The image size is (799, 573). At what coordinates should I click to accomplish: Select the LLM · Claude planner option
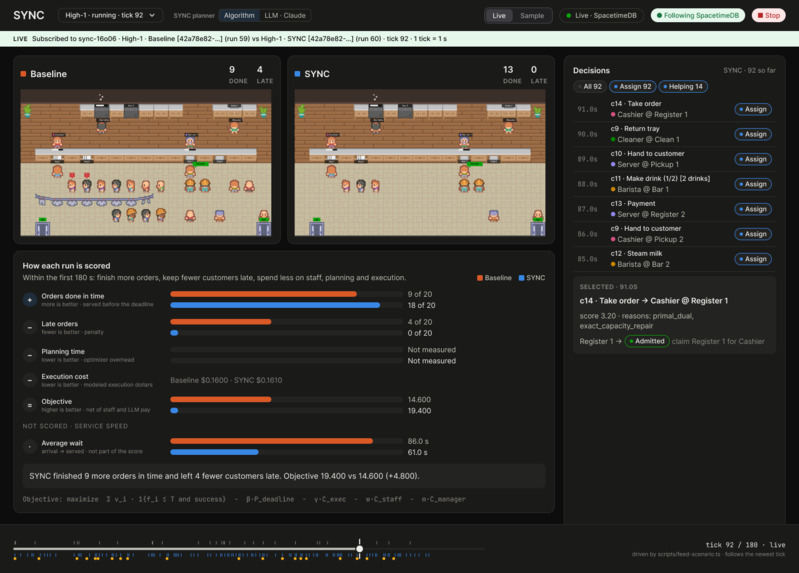pyautogui.click(x=285, y=15)
